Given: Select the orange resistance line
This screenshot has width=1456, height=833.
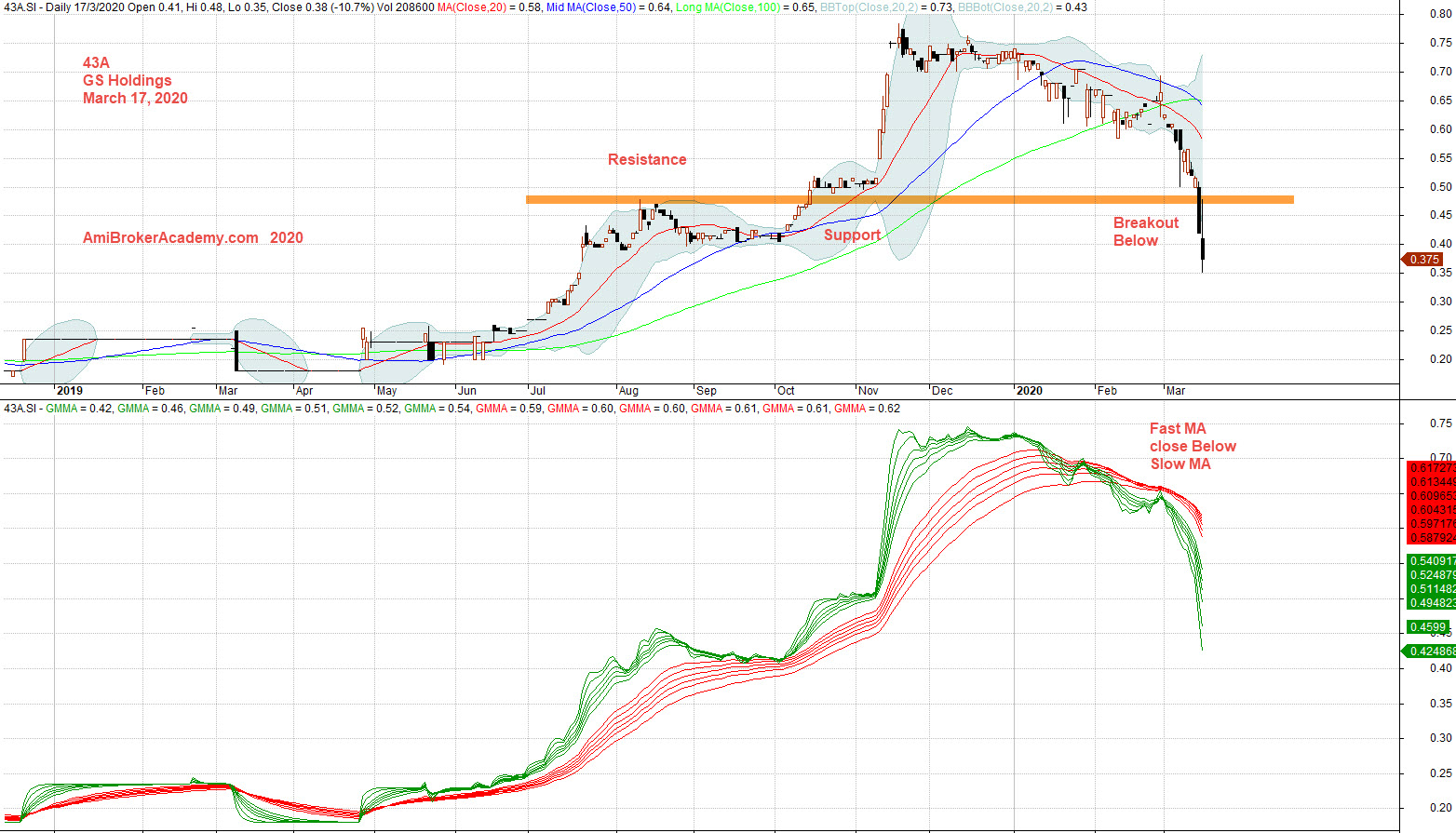Looking at the screenshot, I should click(x=910, y=199).
